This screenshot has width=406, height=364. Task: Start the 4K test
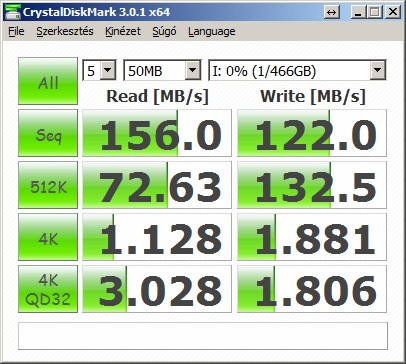[48, 237]
